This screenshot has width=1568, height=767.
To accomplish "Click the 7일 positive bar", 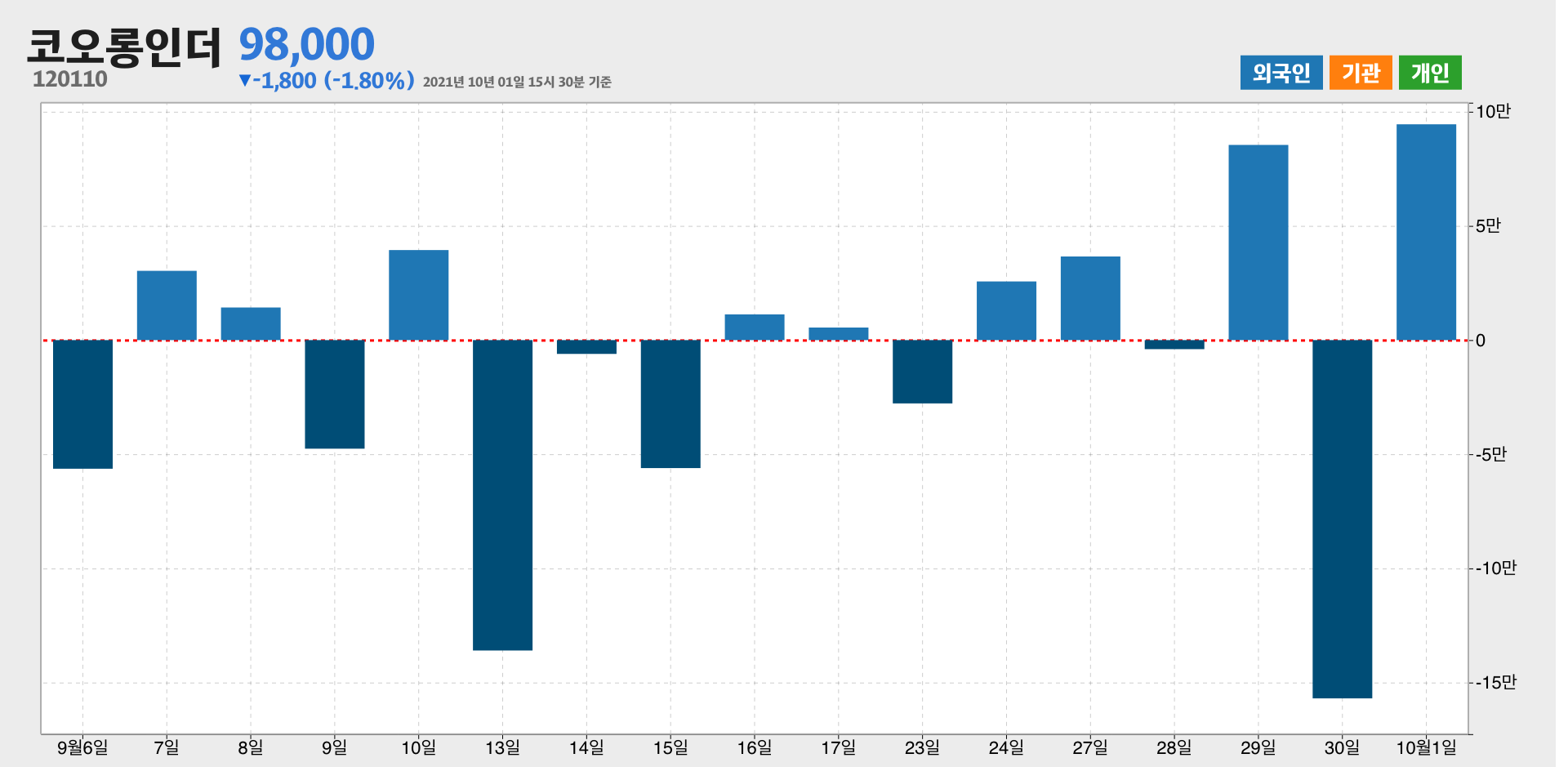I will [167, 305].
